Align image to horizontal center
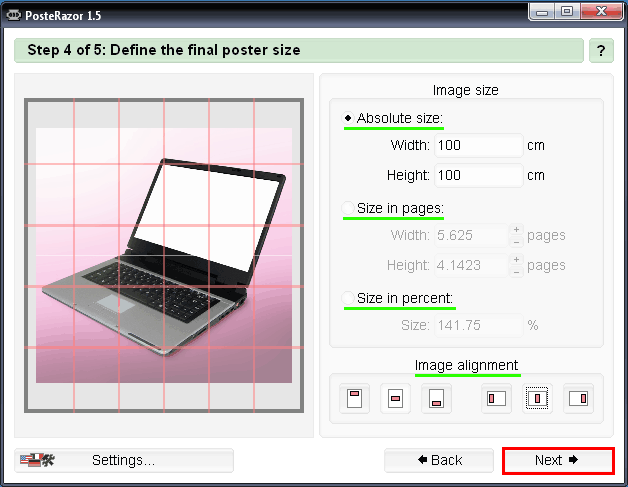 pos(537,398)
